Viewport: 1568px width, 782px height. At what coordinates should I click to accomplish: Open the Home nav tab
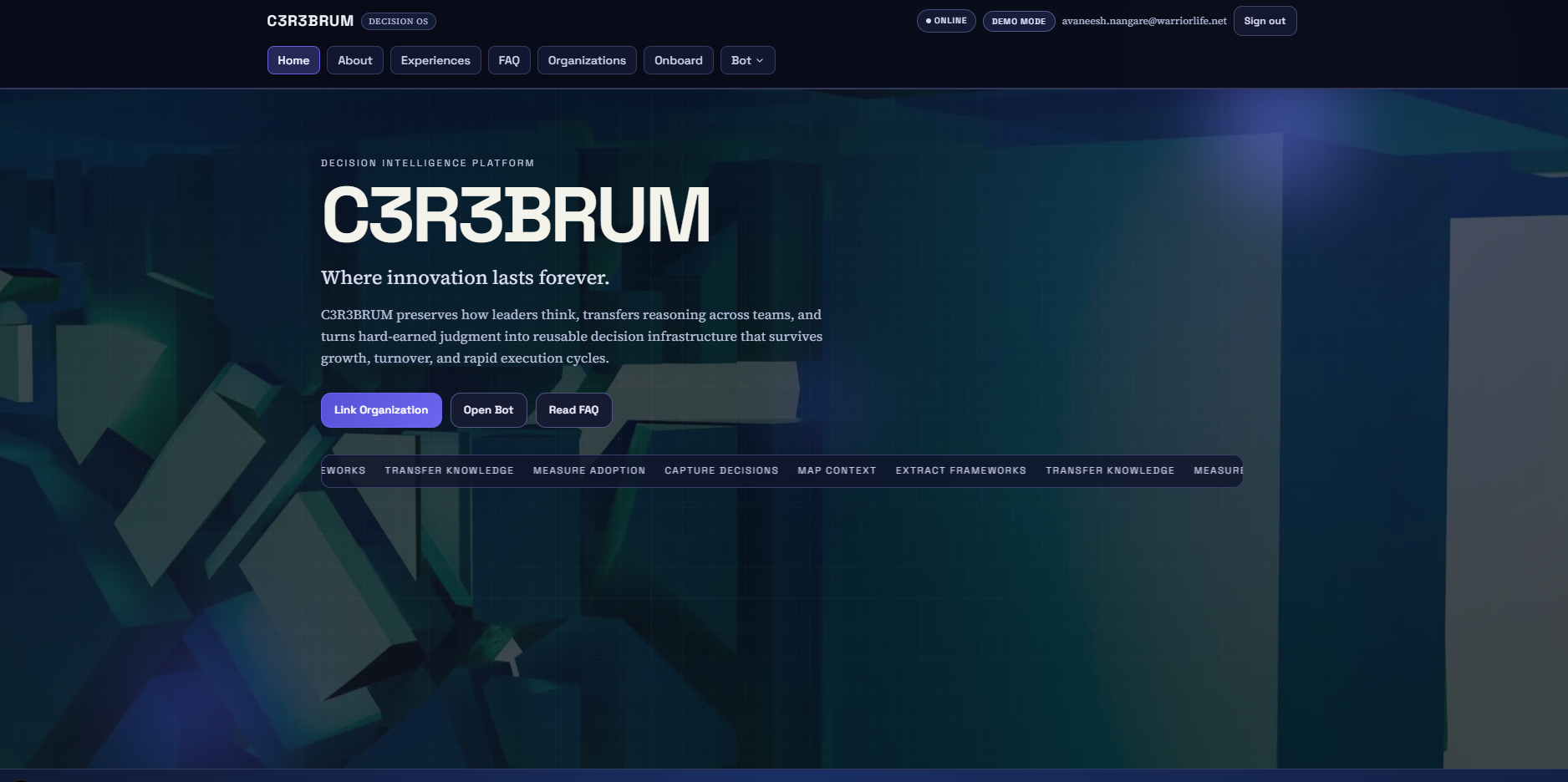coord(293,60)
